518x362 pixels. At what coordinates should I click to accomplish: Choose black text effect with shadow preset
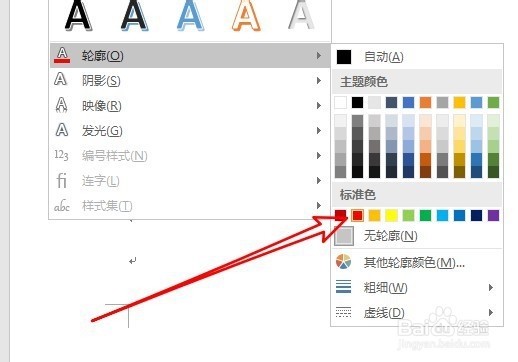(78, 16)
